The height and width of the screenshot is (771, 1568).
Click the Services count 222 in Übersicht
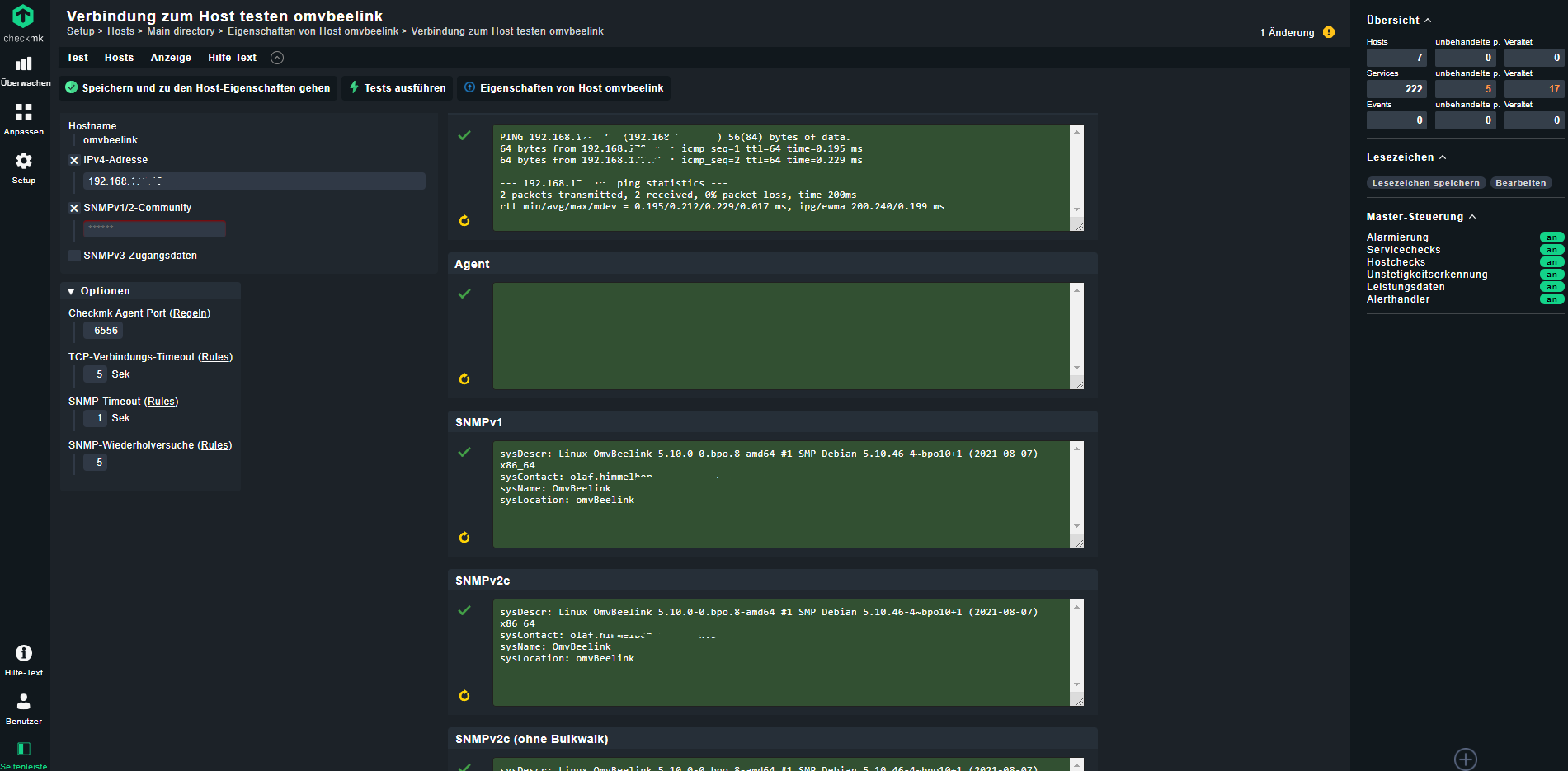1396,89
